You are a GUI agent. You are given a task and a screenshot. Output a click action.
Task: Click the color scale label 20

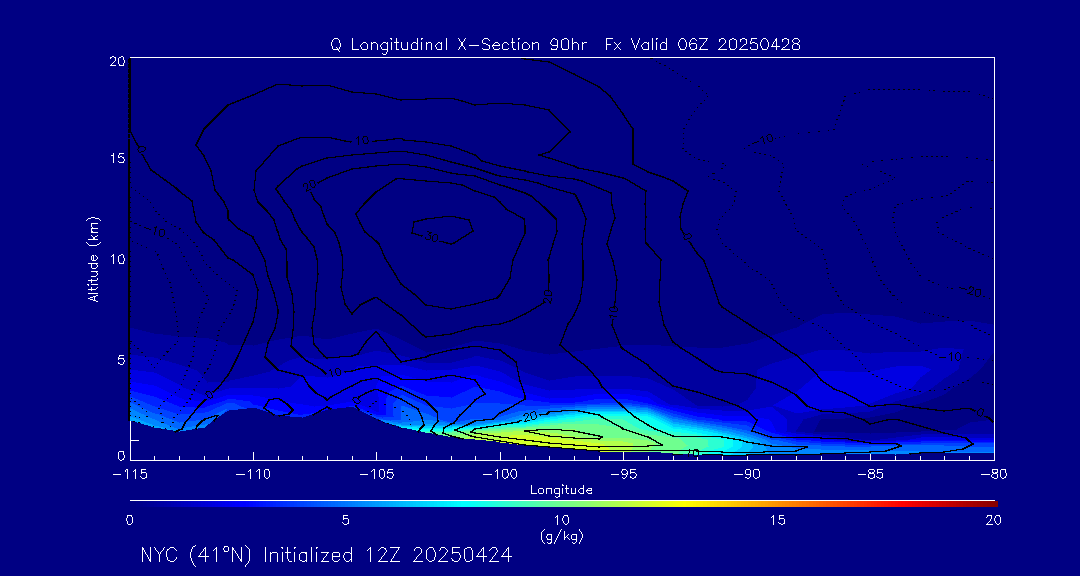point(993,521)
